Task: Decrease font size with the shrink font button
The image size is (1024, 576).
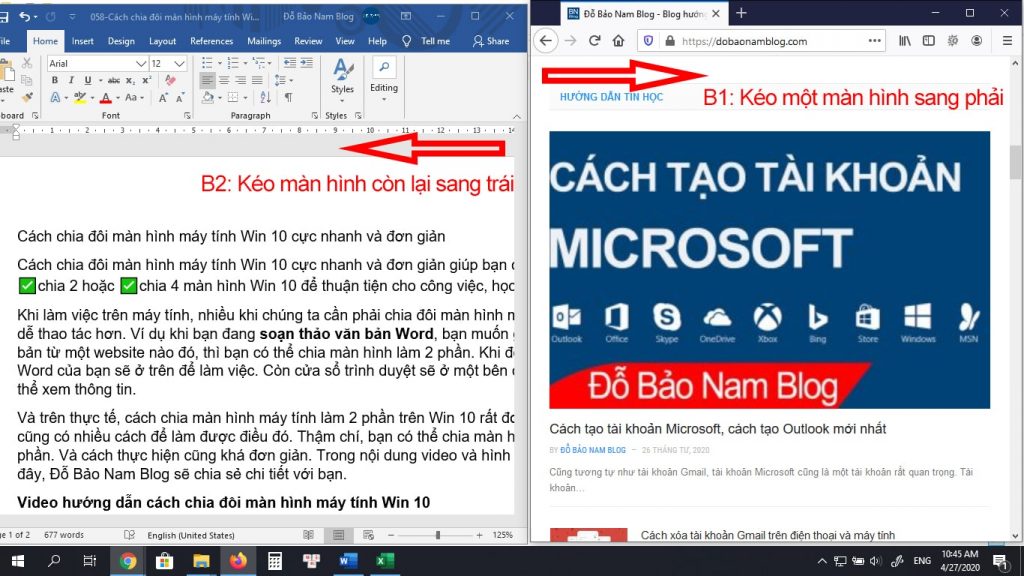Action: [x=180, y=98]
